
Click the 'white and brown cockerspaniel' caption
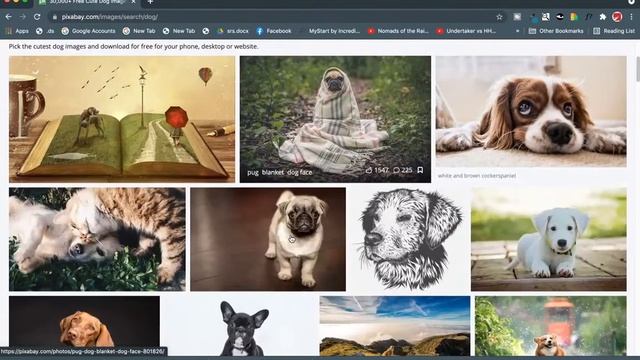pos(477,176)
